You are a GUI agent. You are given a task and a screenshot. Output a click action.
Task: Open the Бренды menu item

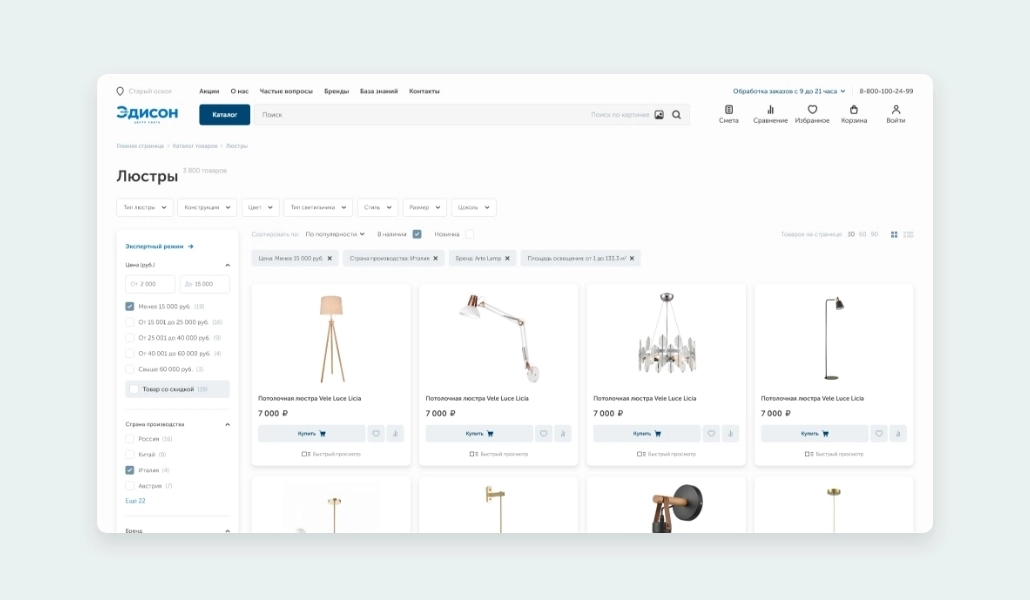(336, 91)
